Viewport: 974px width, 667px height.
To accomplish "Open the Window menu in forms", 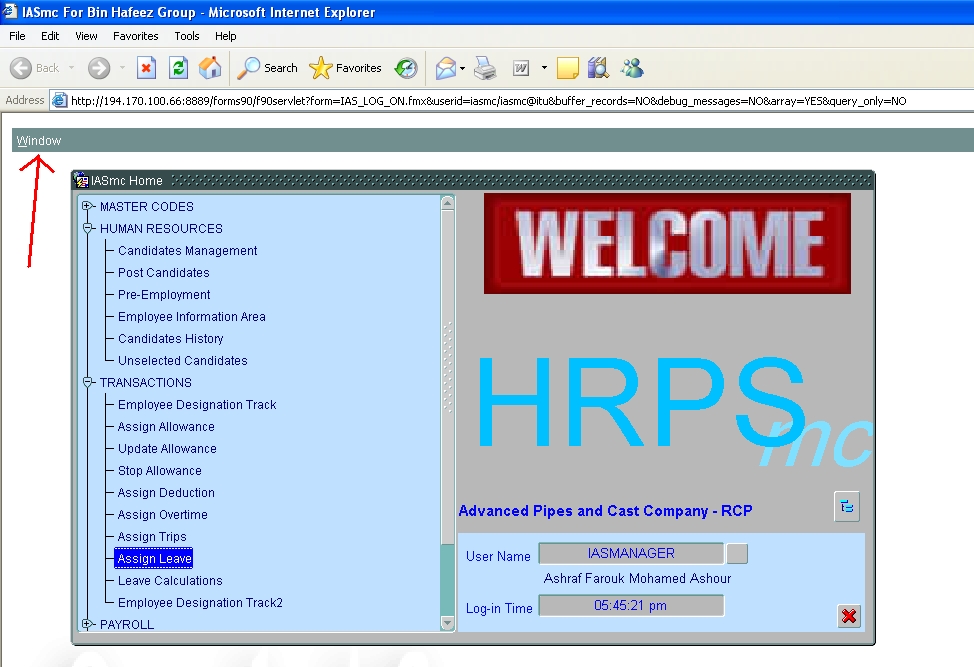I will click(x=39, y=141).
